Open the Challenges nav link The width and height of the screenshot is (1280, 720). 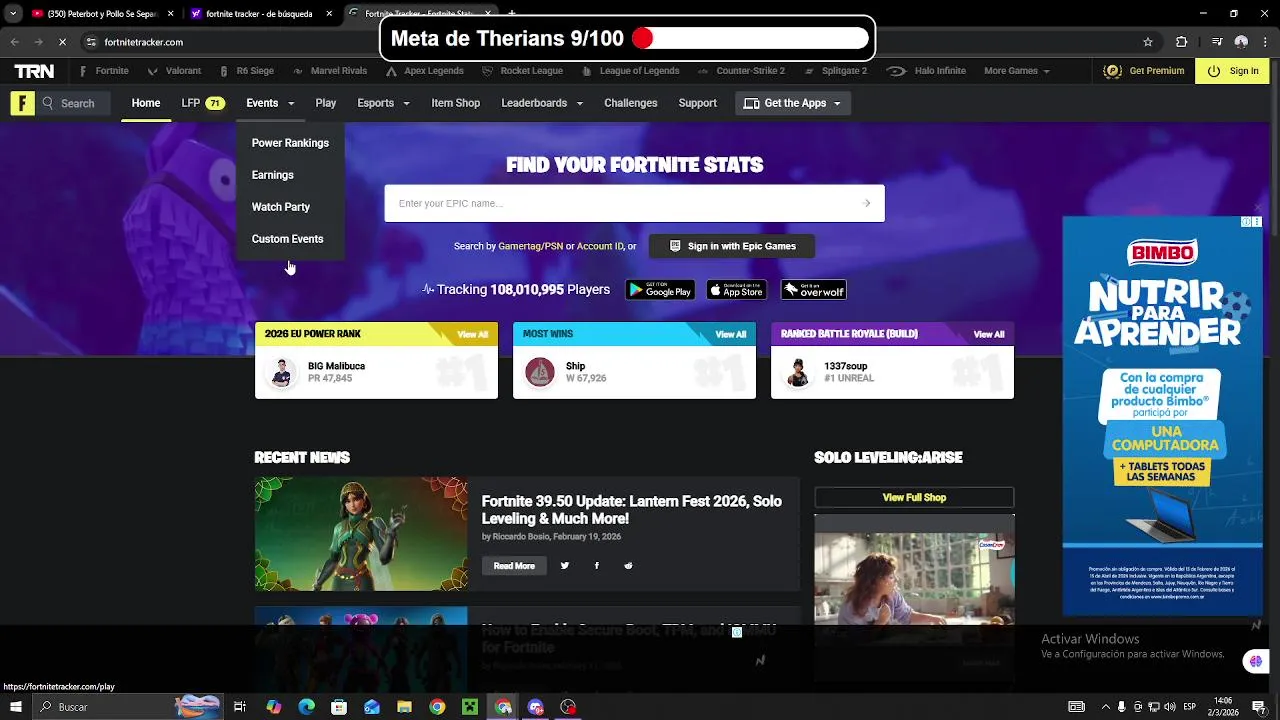[x=631, y=103]
